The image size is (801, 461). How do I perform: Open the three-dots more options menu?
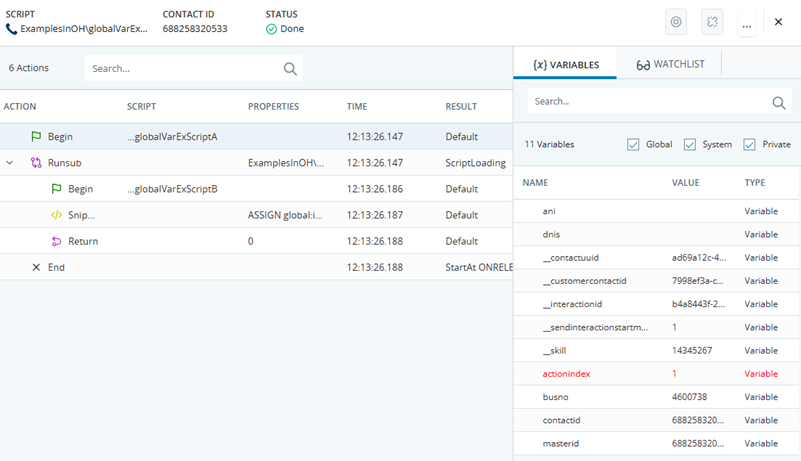point(746,23)
